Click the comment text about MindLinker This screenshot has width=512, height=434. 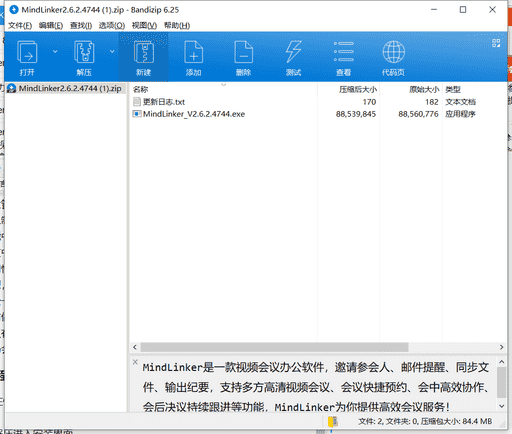316,387
